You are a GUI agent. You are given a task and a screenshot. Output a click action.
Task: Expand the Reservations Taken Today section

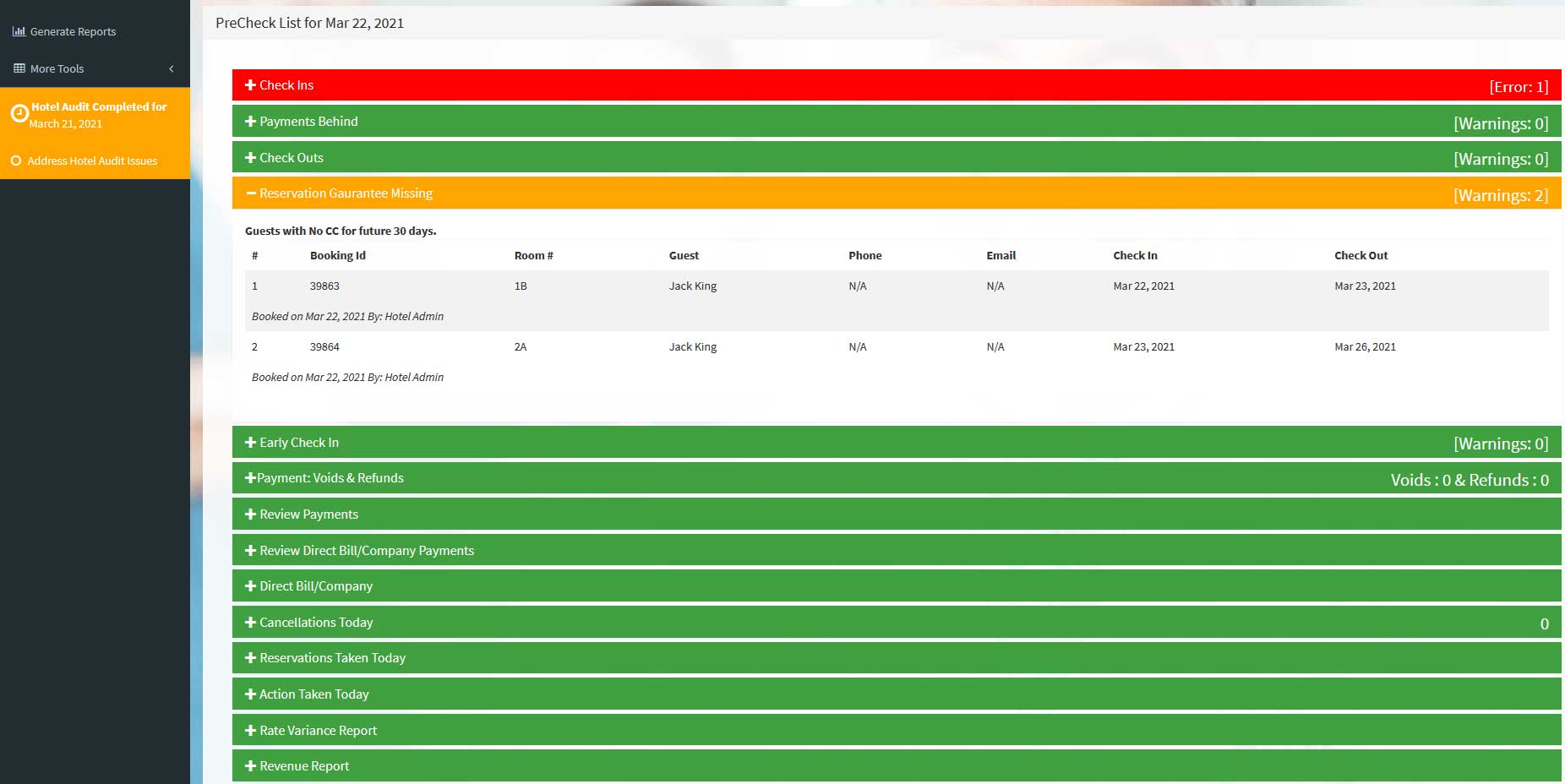tap(897, 658)
